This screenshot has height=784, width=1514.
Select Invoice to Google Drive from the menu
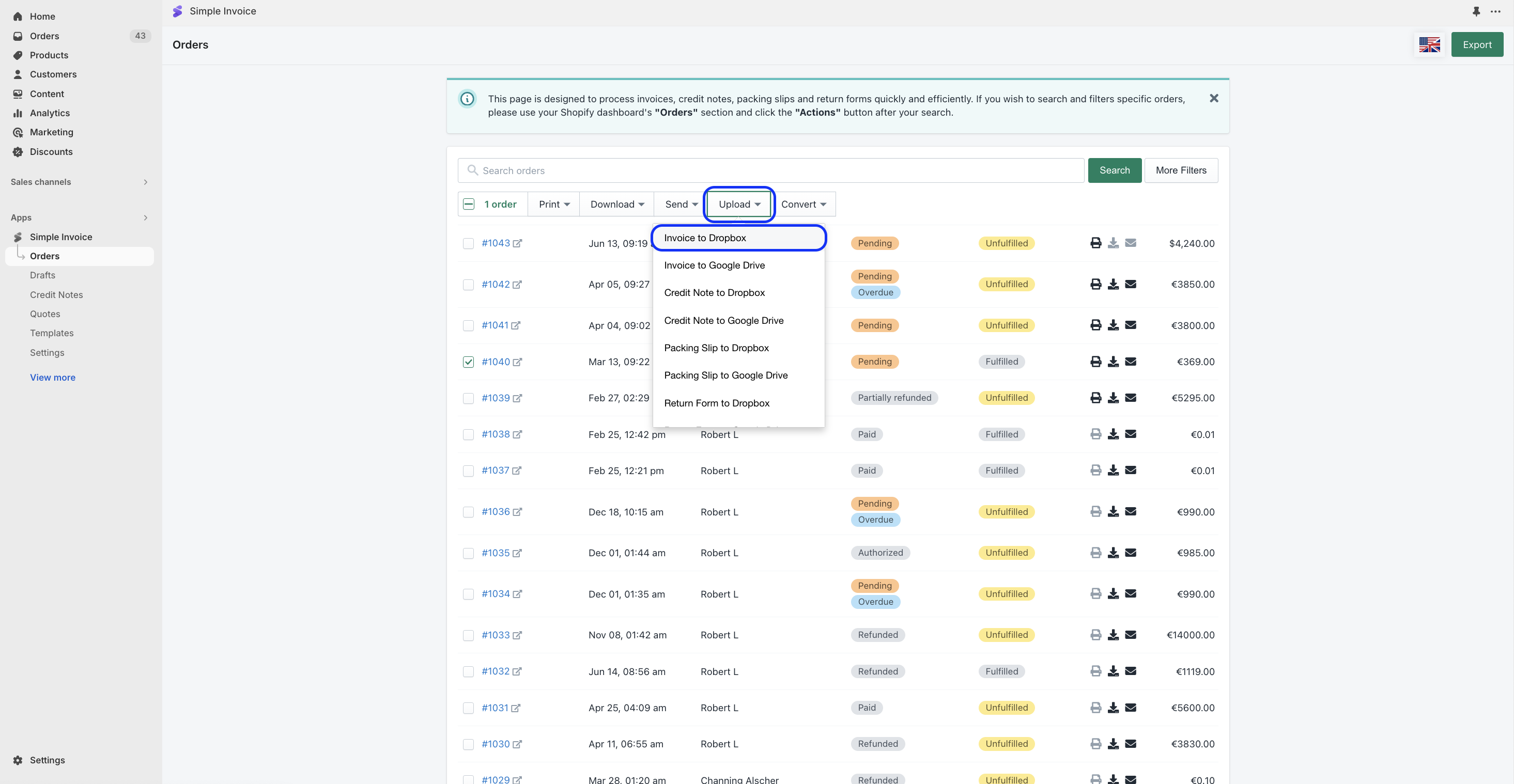714,265
